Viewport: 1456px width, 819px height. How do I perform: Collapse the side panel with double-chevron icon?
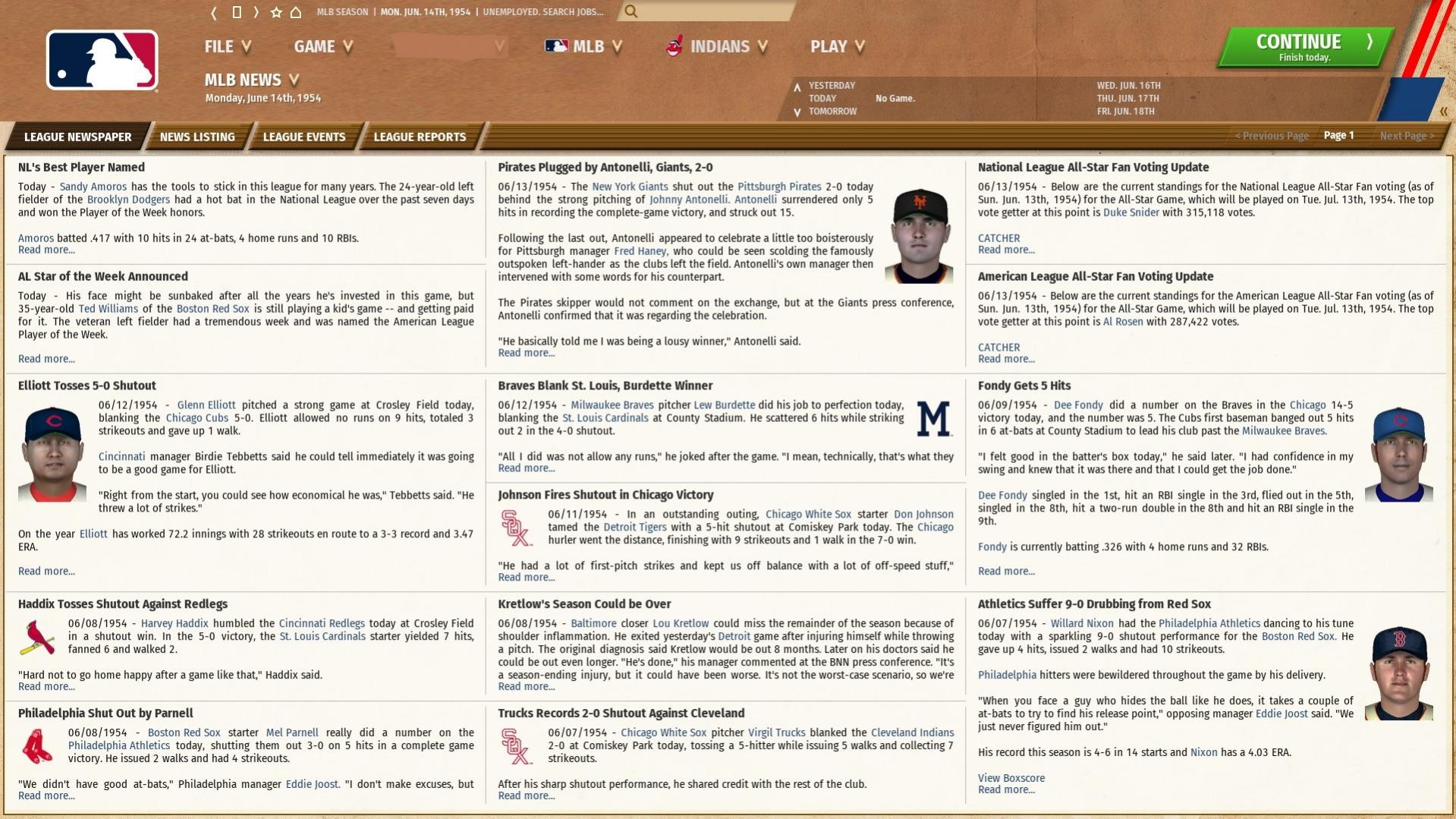pos(1443,112)
